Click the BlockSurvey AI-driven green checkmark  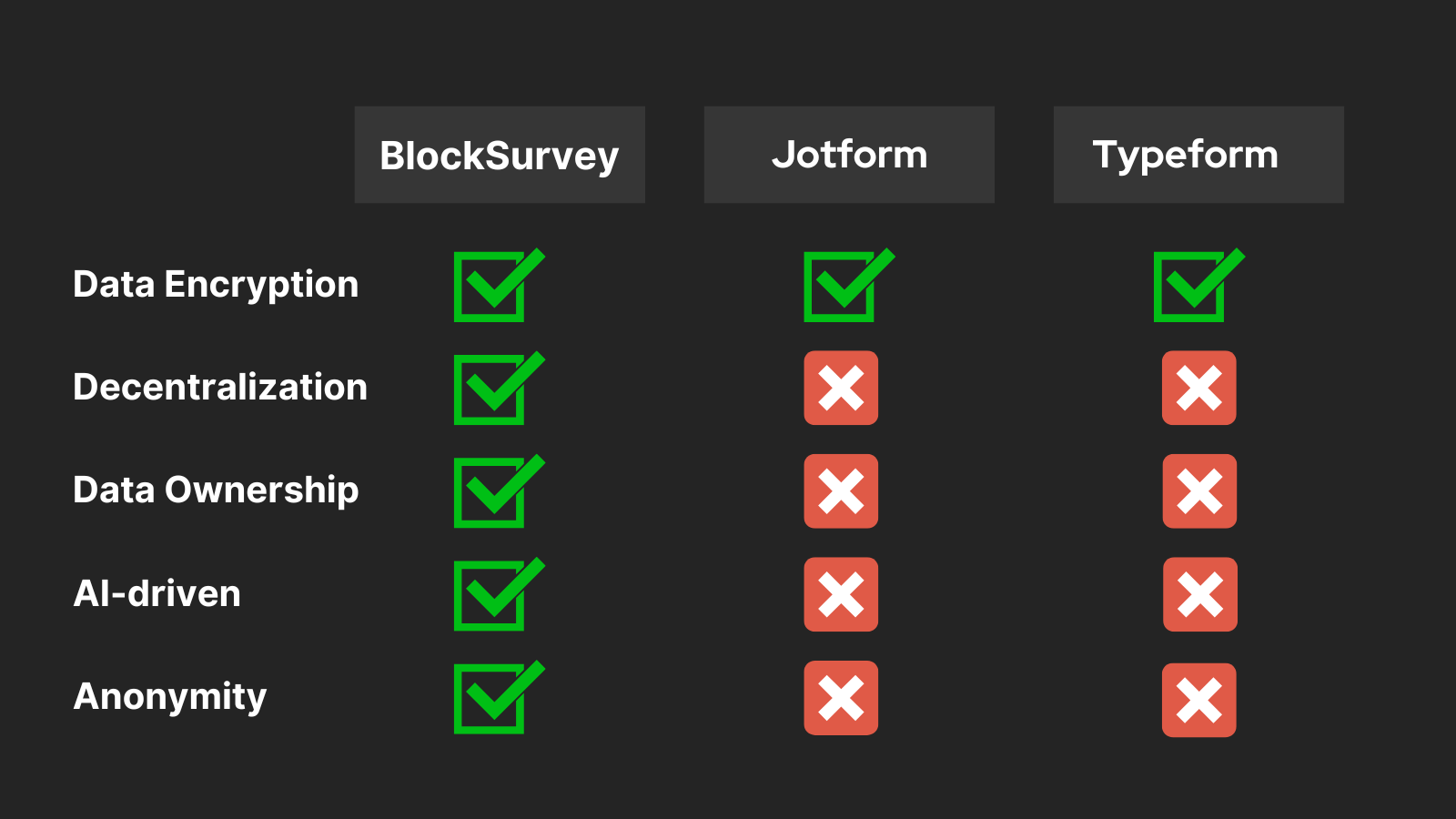click(499, 593)
